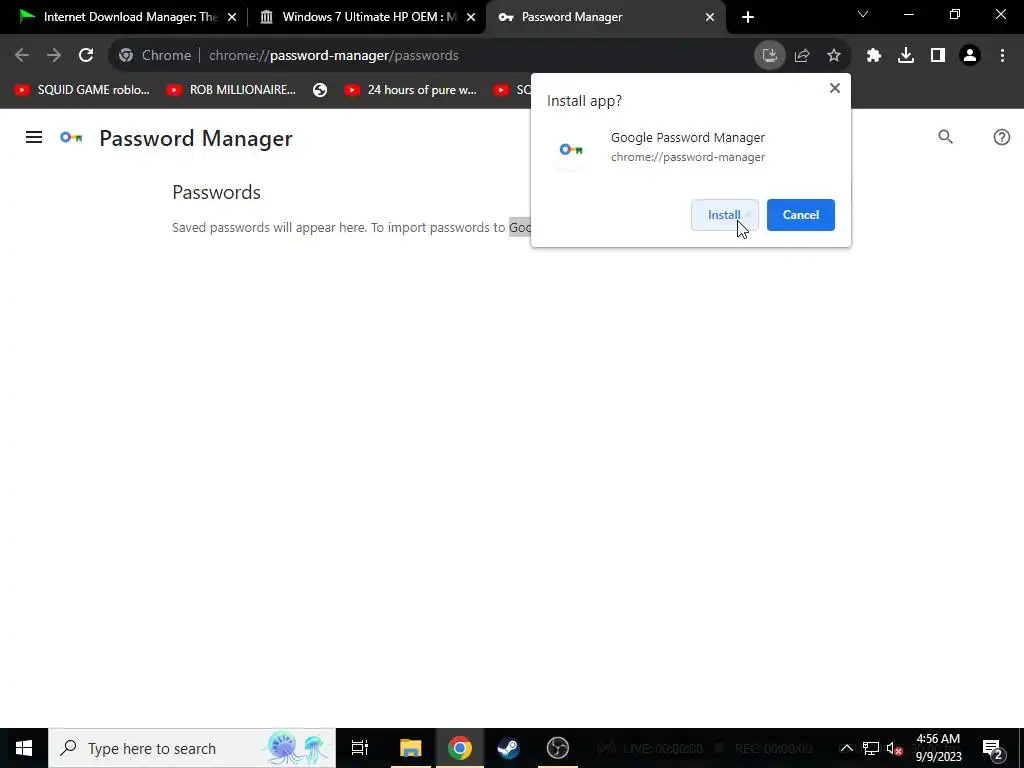Open ROB MILLIONAIRE bookmark
Screen dimensions: 1024x768
point(231,90)
